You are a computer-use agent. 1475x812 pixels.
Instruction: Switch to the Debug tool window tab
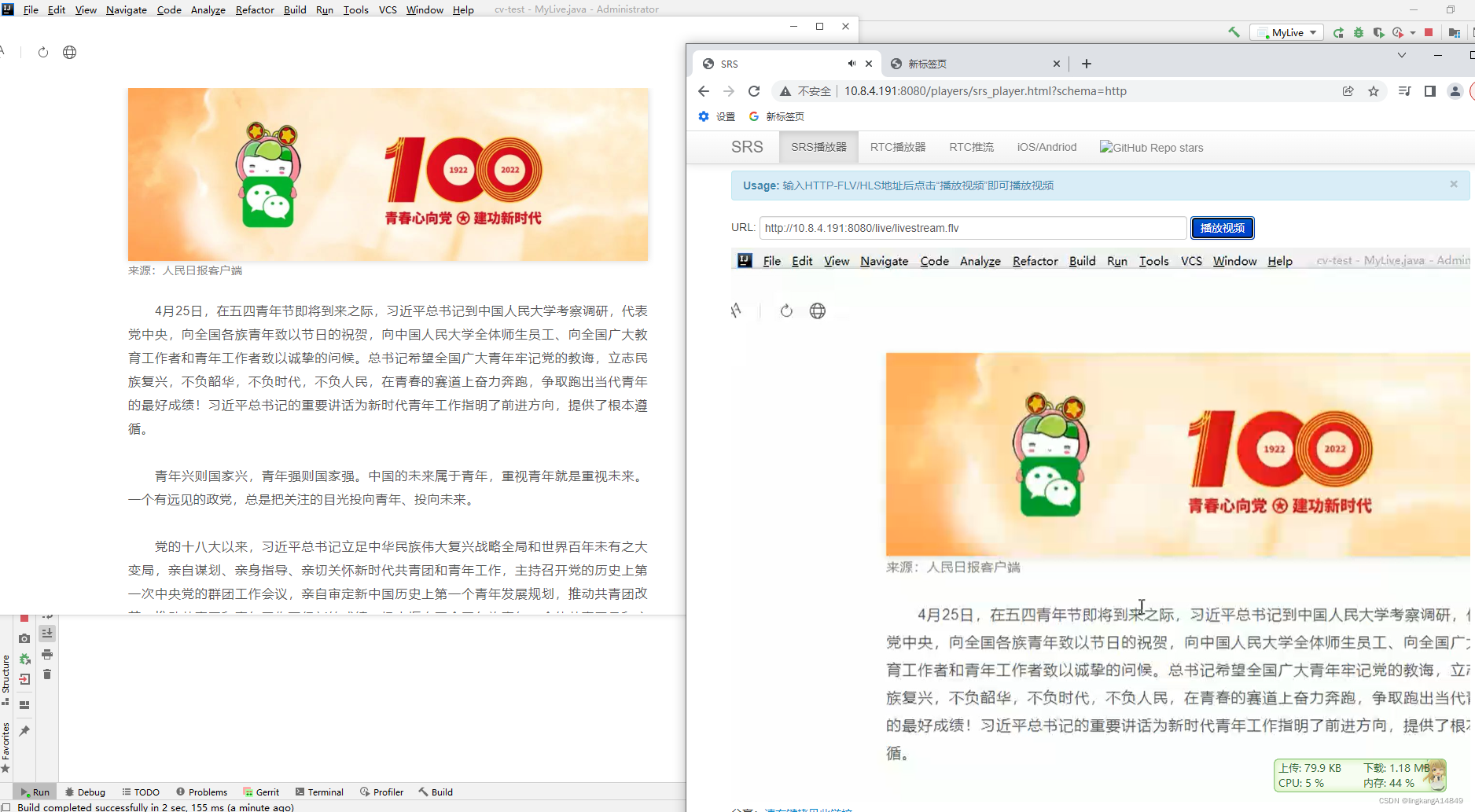point(85,792)
